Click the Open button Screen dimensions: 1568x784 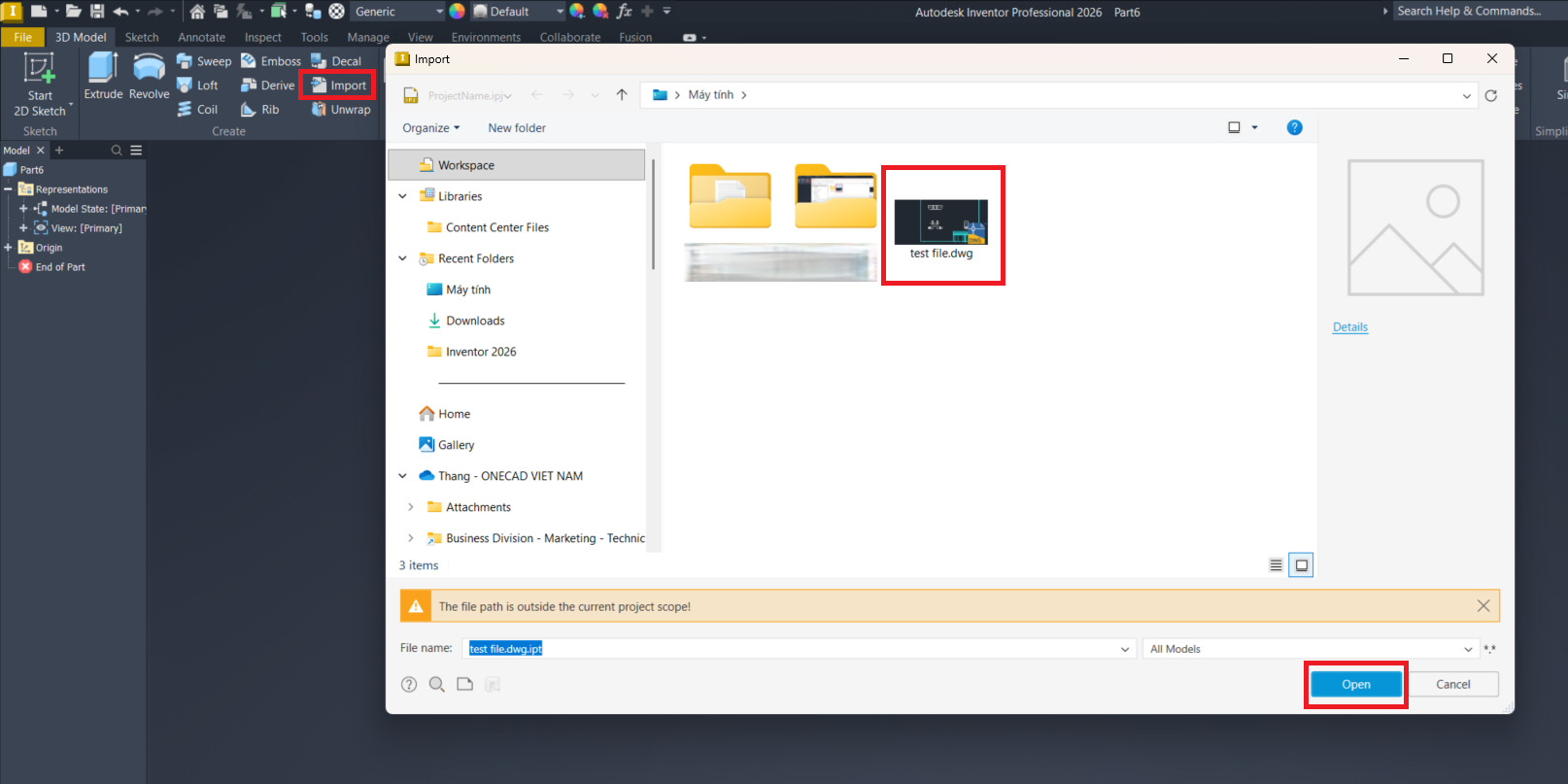1356,685
